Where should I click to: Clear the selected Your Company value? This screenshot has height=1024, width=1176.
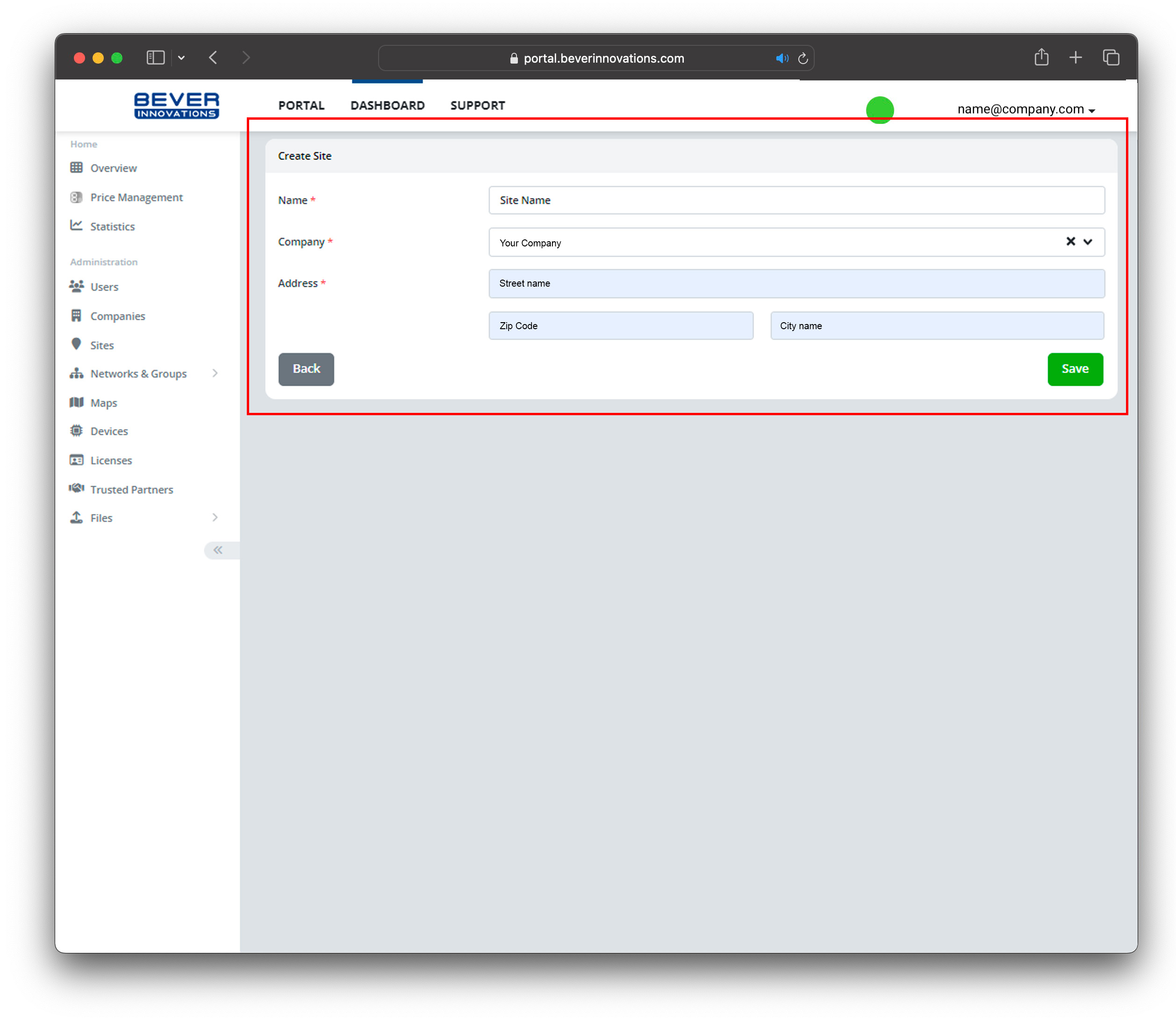(x=1070, y=242)
